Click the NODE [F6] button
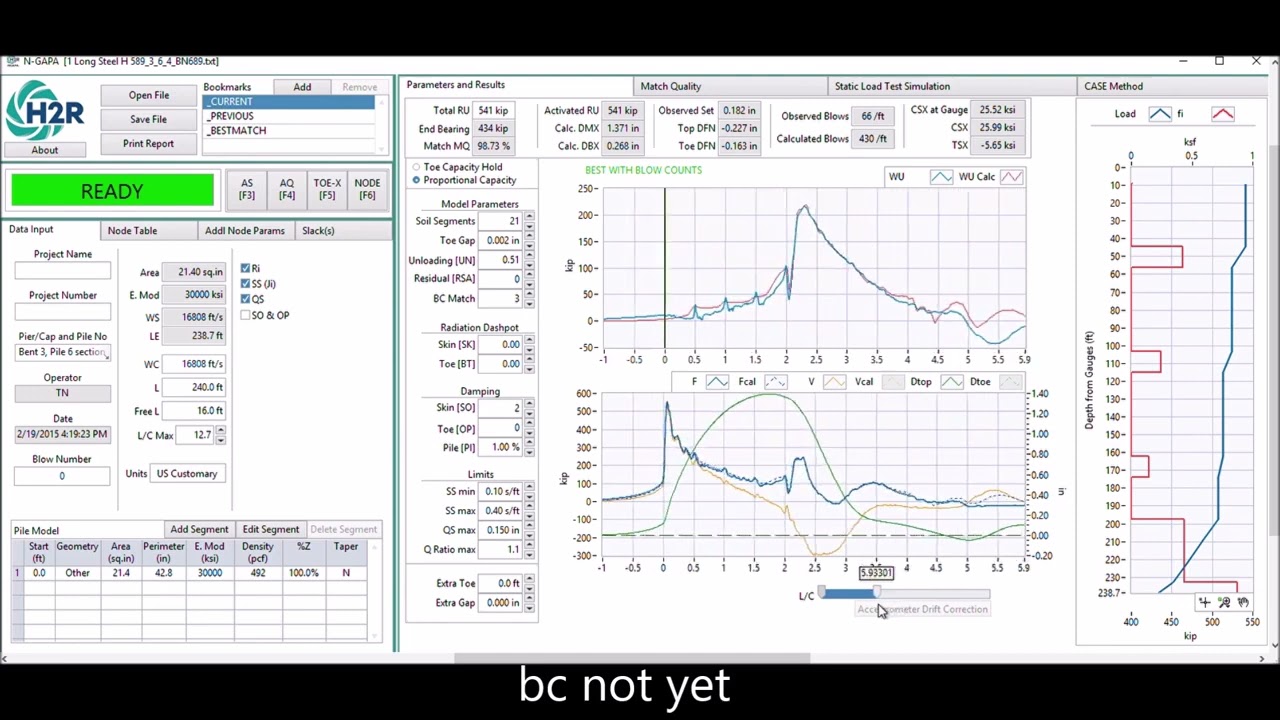 coord(367,189)
